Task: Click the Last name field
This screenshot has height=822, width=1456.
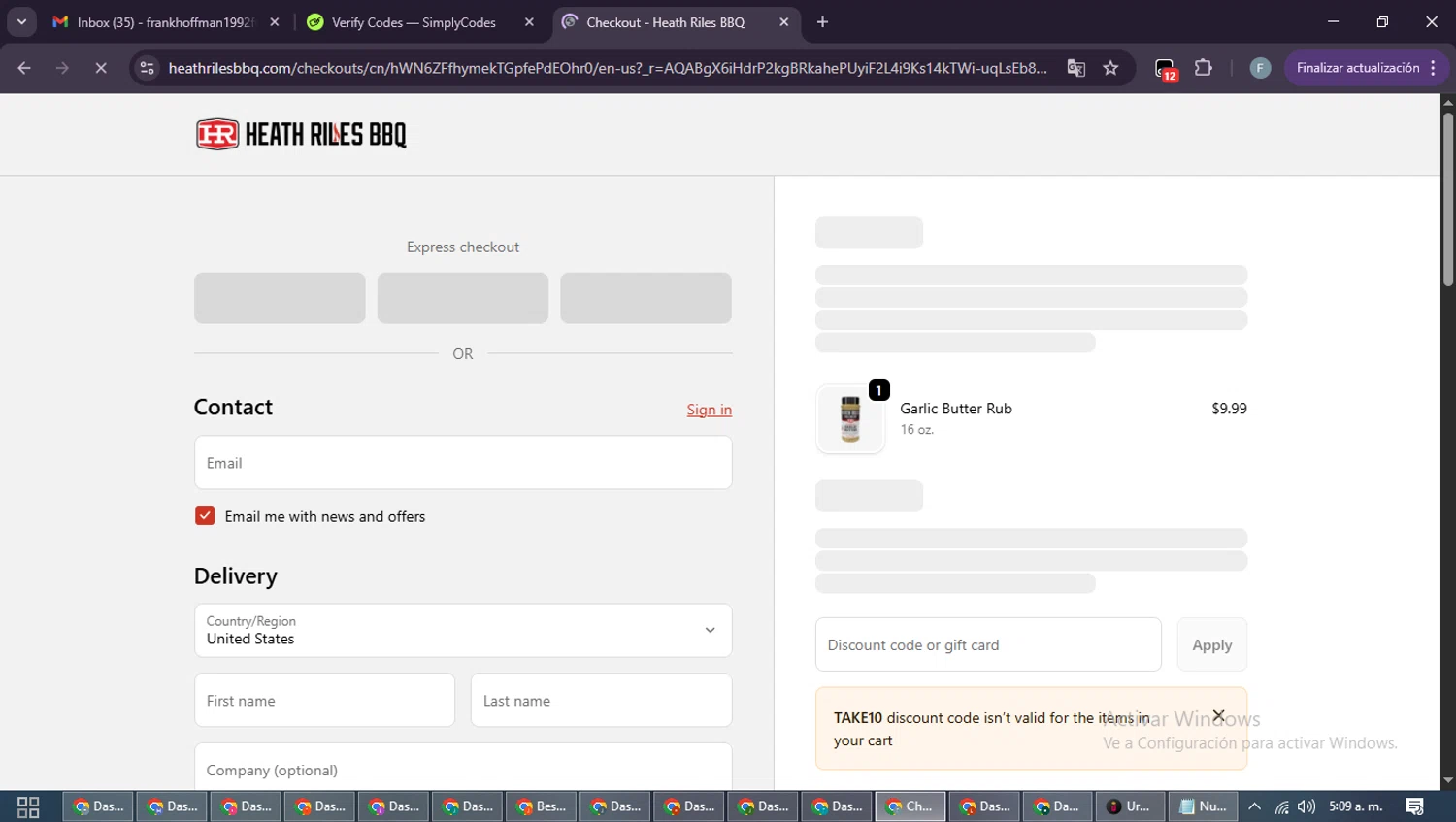Action: click(x=601, y=700)
